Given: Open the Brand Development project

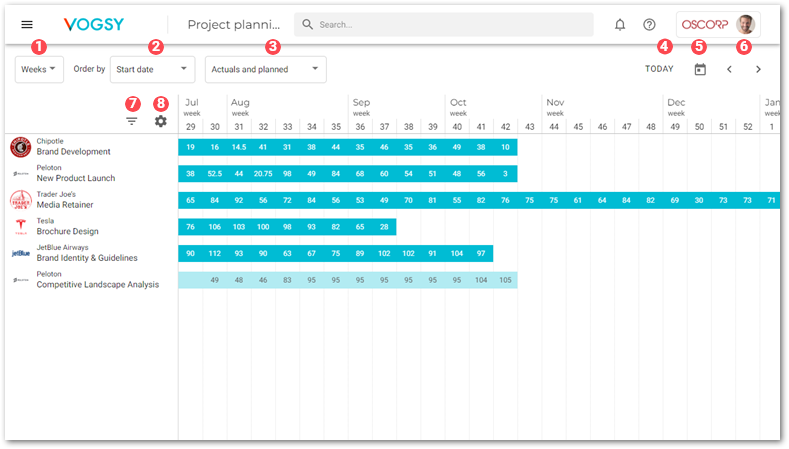Looking at the screenshot, I should 73,152.
